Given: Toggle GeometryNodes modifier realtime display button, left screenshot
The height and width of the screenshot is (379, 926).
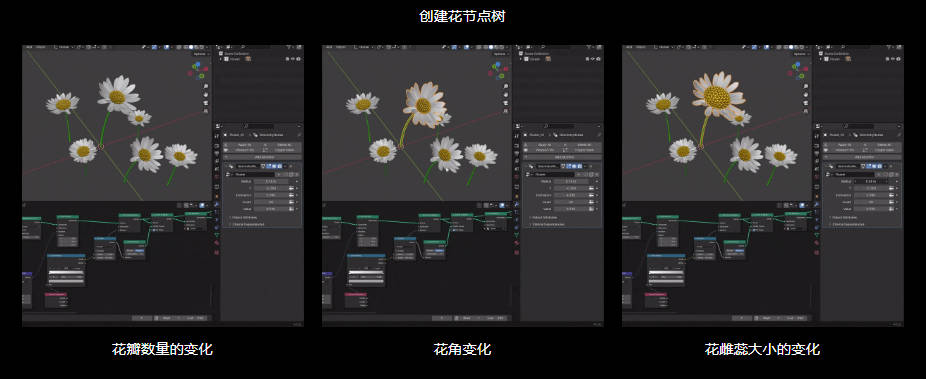Looking at the screenshot, I should tap(274, 166).
